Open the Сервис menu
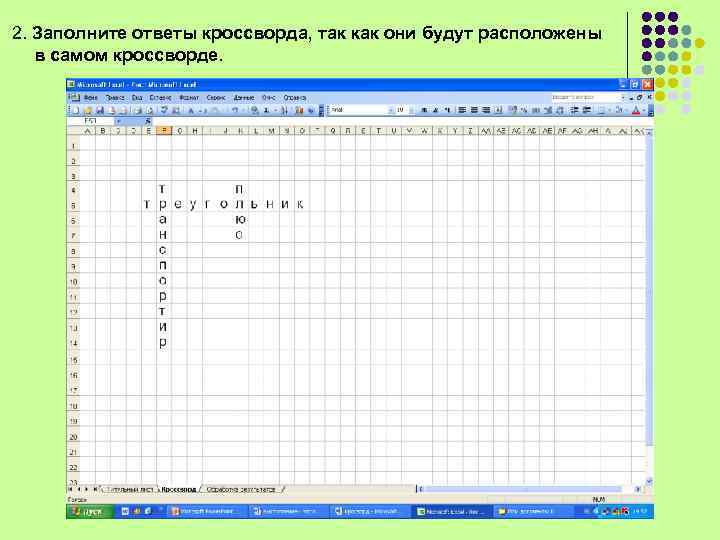Screen dimensions: 720x540 [216, 98]
